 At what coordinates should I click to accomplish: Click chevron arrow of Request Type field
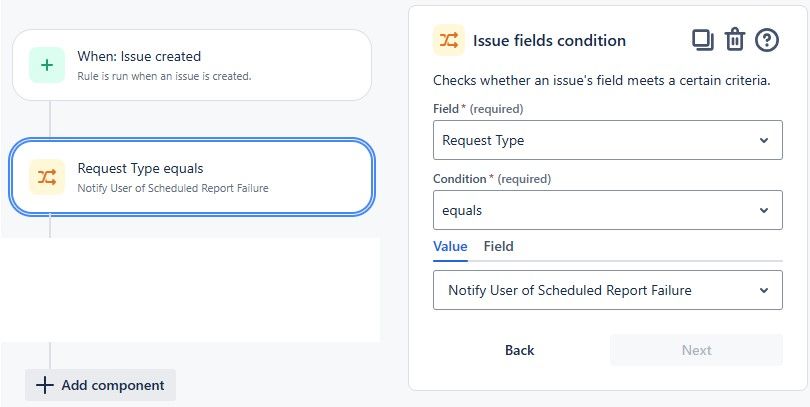[764, 140]
